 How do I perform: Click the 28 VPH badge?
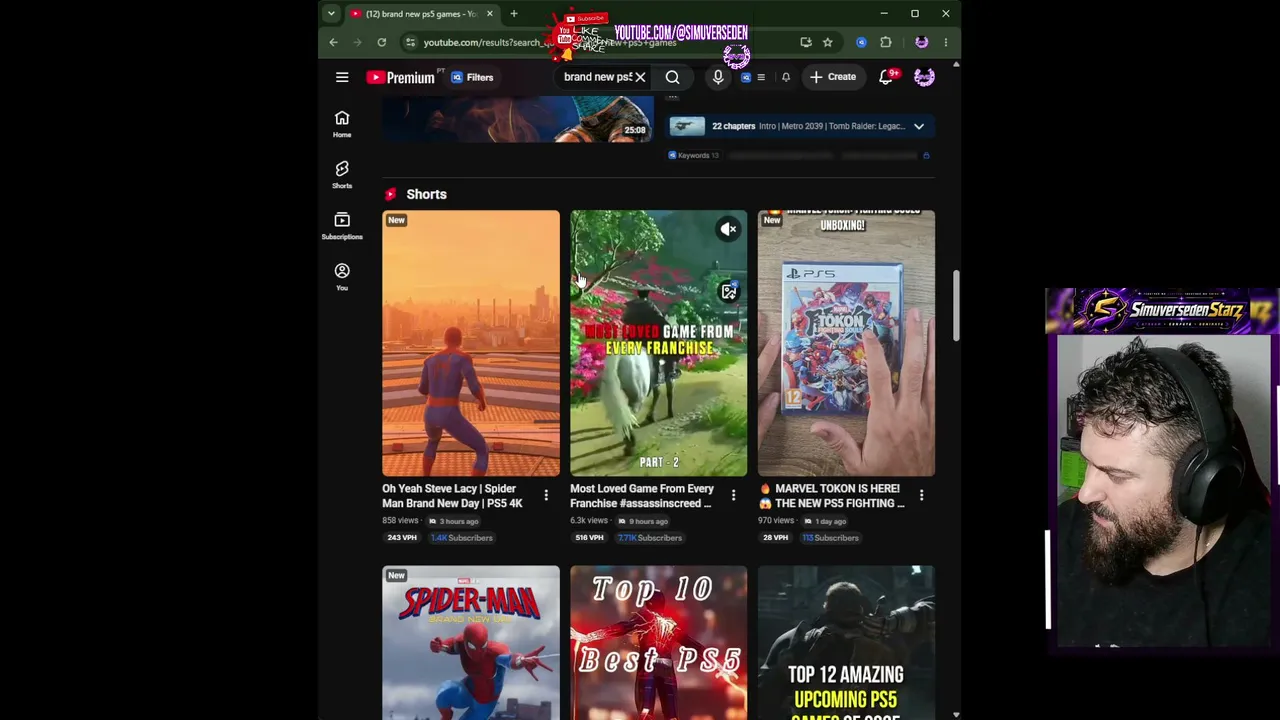[x=775, y=538]
